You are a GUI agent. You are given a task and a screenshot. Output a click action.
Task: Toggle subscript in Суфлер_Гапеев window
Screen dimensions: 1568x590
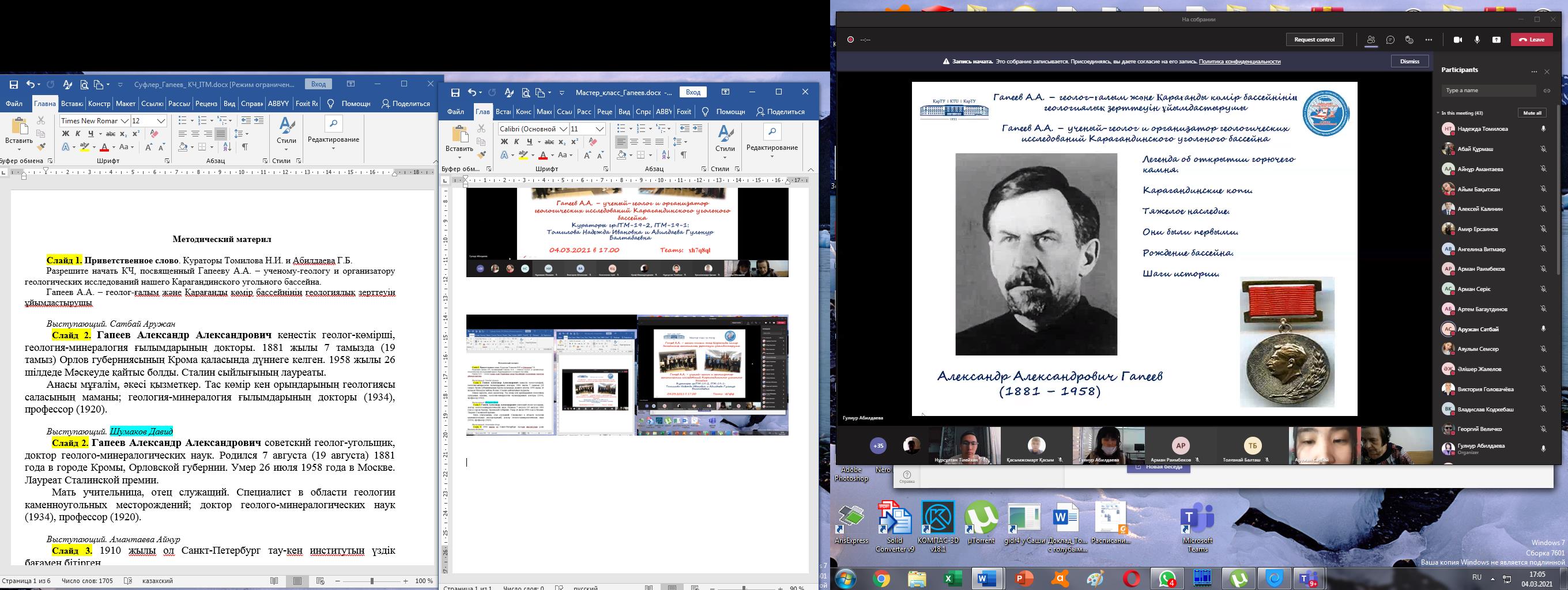123,134
